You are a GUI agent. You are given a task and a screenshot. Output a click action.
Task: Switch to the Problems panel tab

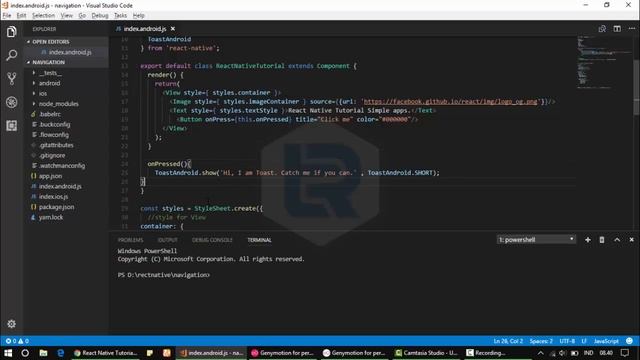tap(130, 240)
